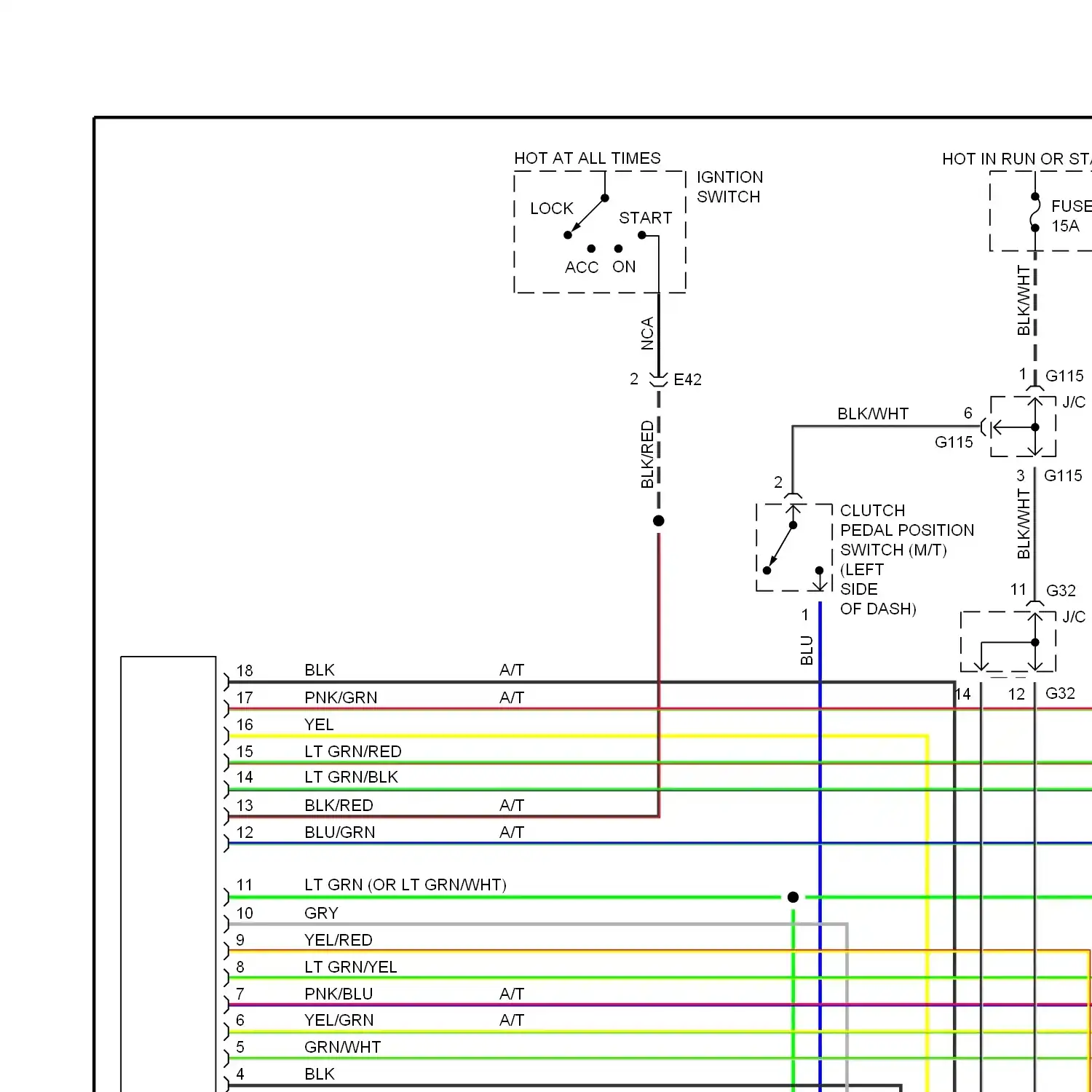Screen dimensions: 1092x1092
Task: Click the "LOCK" position text
Action: click(x=552, y=208)
